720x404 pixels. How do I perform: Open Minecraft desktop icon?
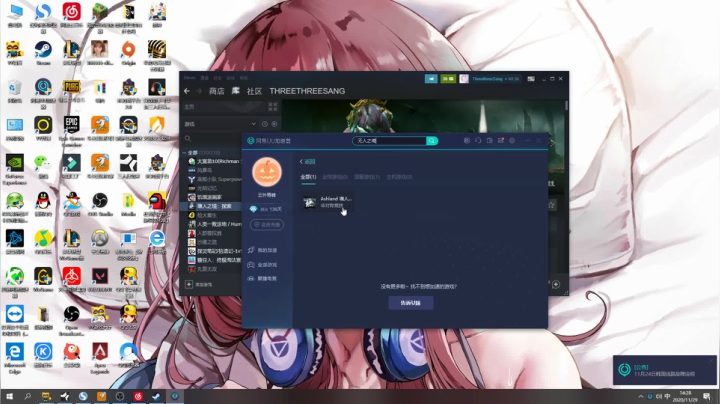tap(100, 17)
